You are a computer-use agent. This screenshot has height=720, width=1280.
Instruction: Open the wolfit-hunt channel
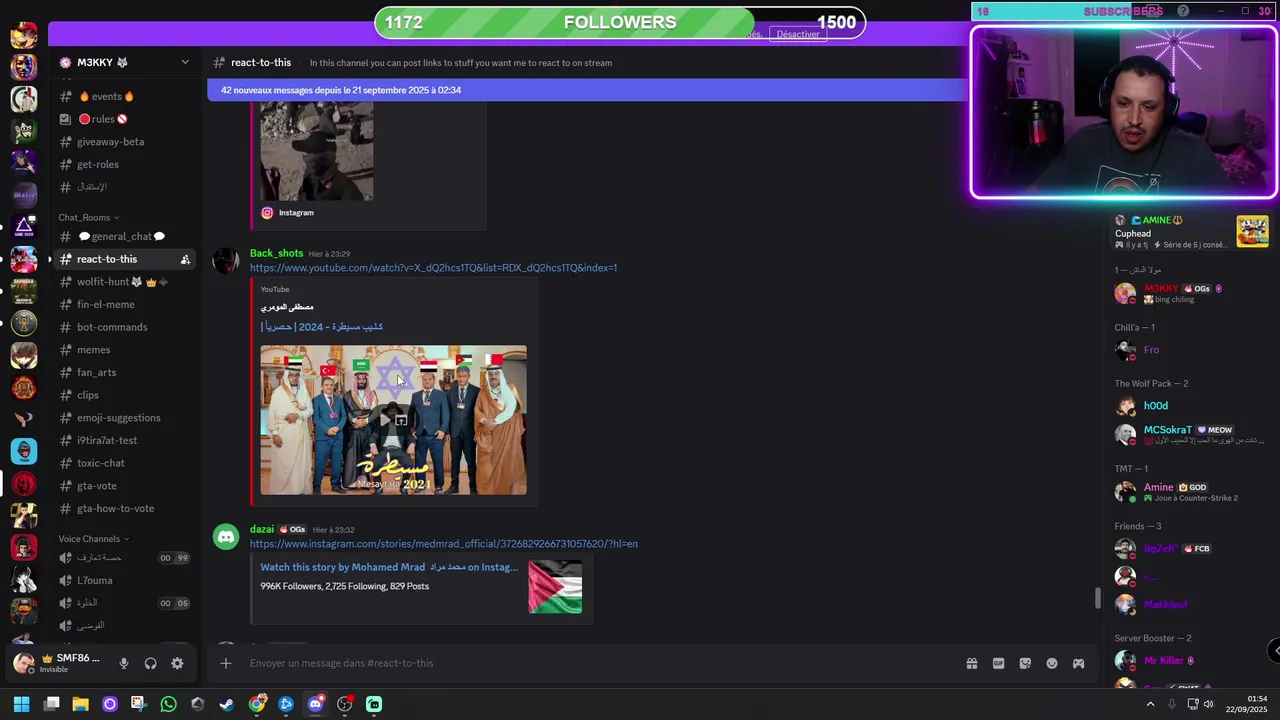tap(125, 282)
